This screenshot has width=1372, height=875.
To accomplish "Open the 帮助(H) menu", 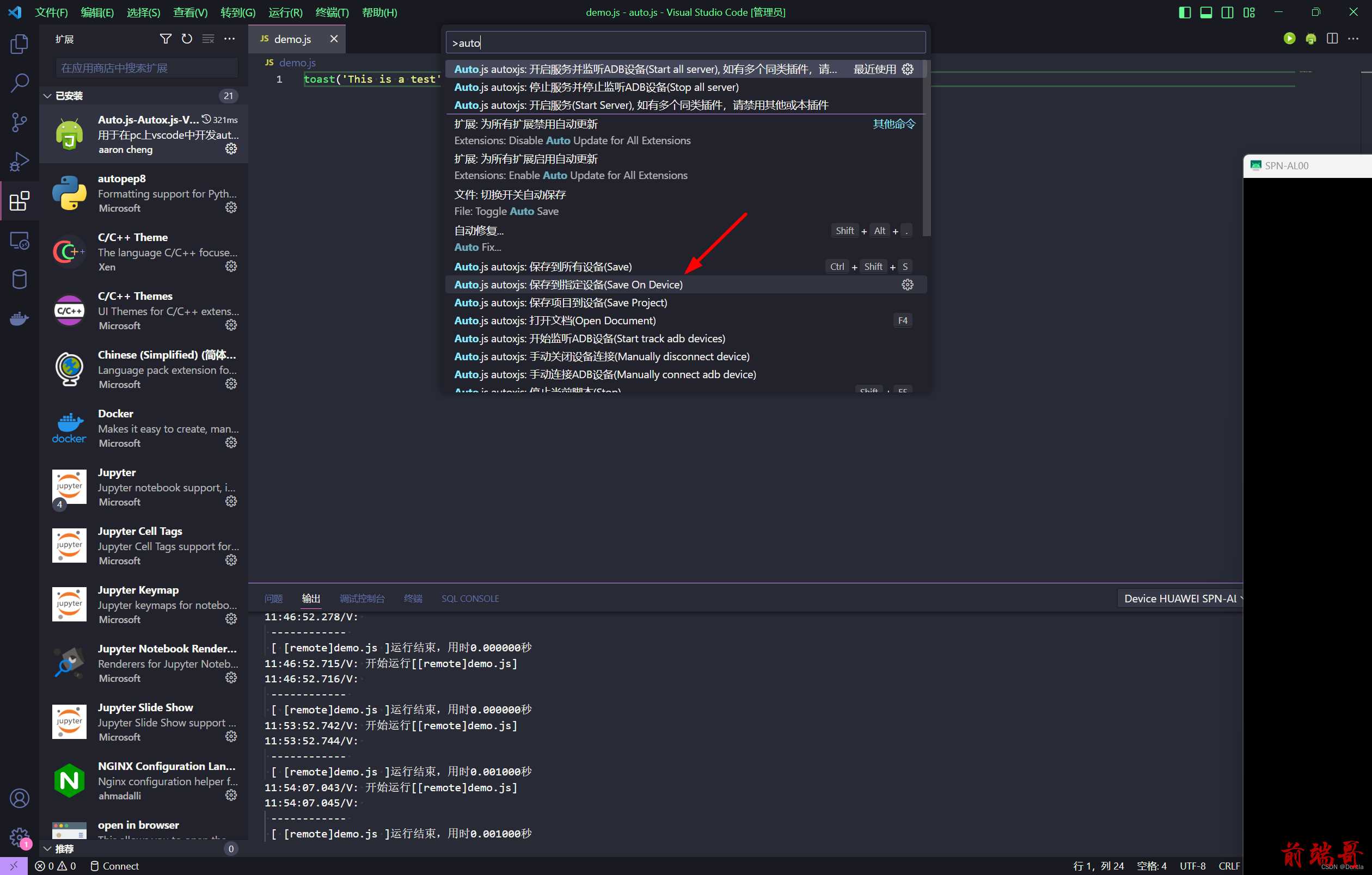I will 379,13.
